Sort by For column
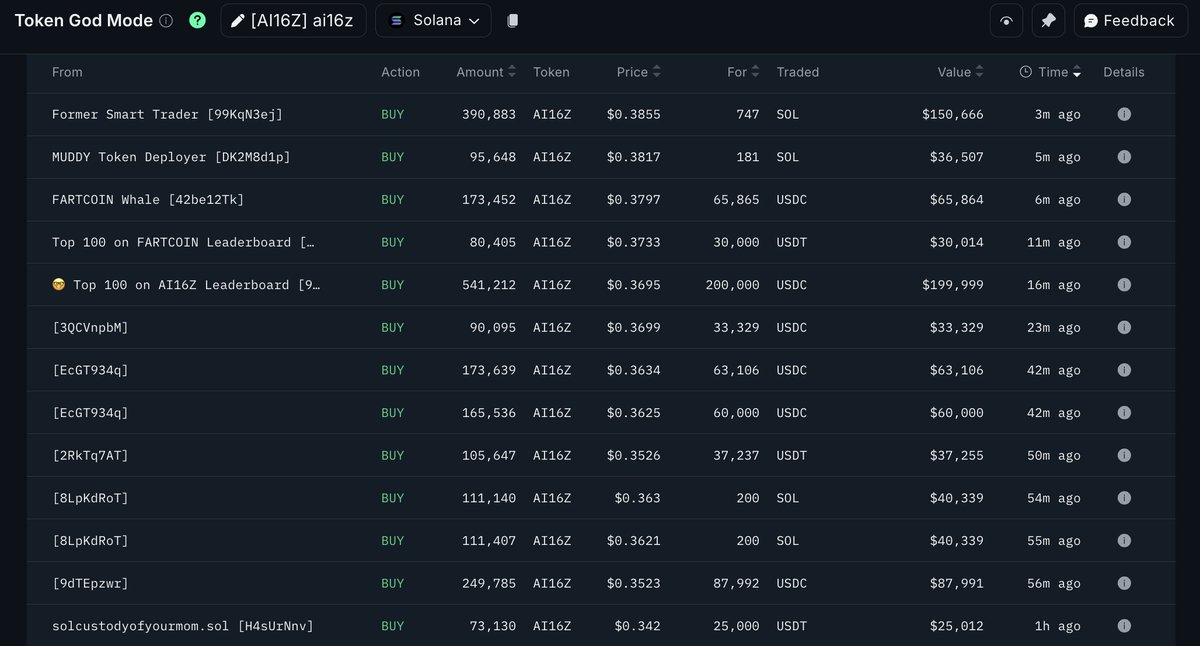 743,72
